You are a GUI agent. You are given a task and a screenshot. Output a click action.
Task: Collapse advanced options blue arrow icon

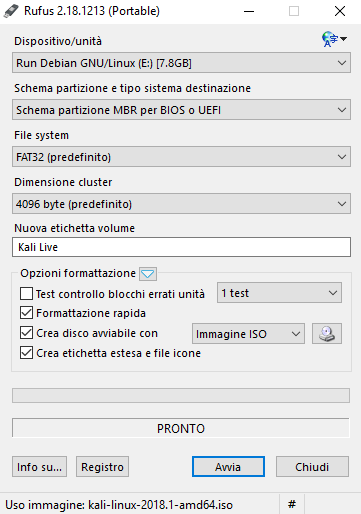148,274
